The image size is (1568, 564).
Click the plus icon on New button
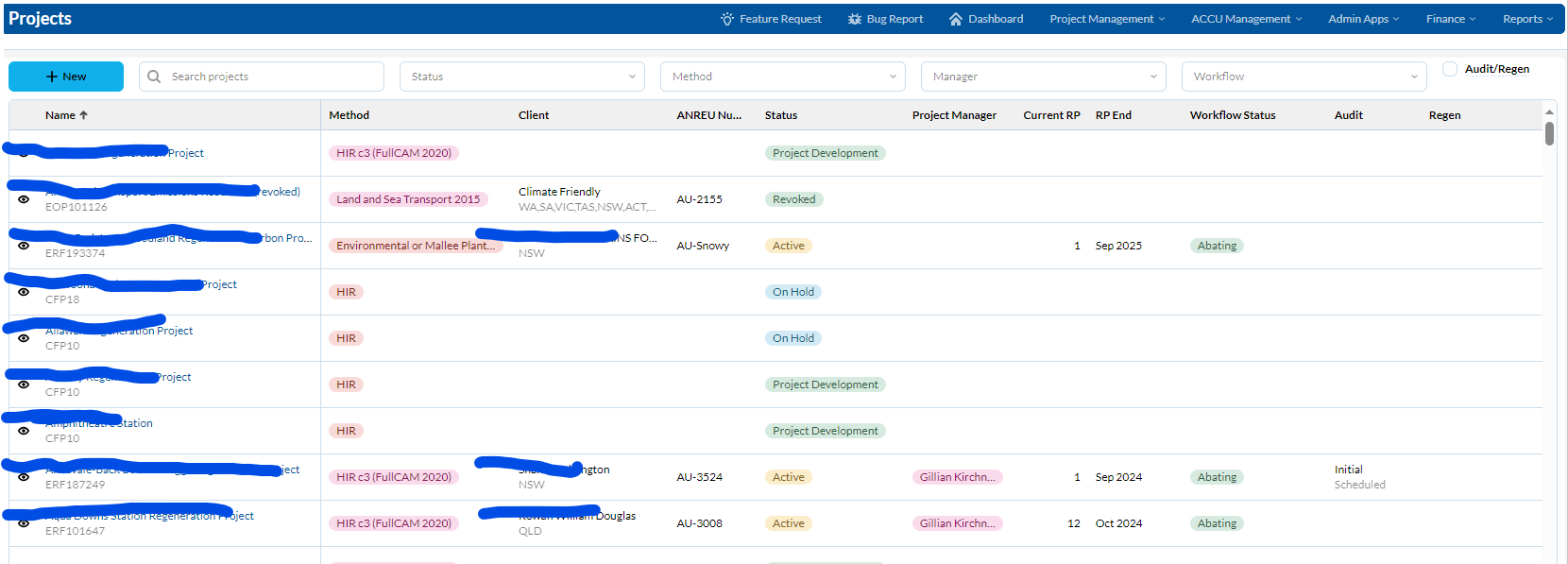pos(52,77)
